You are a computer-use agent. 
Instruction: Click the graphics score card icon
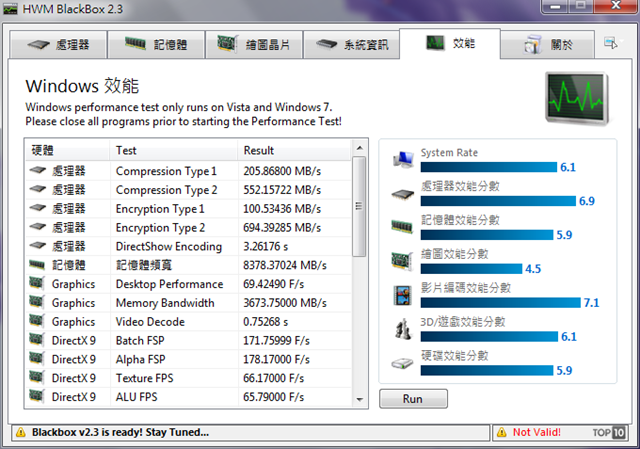pos(402,261)
